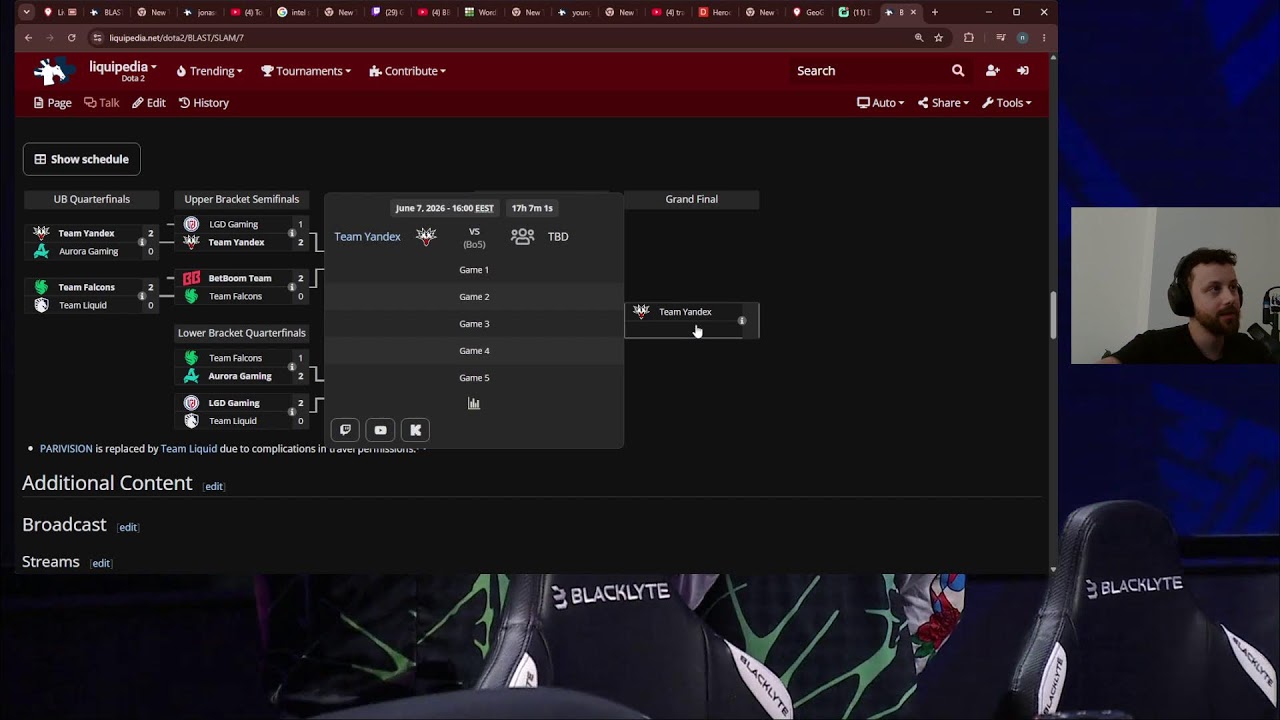Open the PARIVISION link in the note
Screen dimensions: 1280x720
point(66,449)
